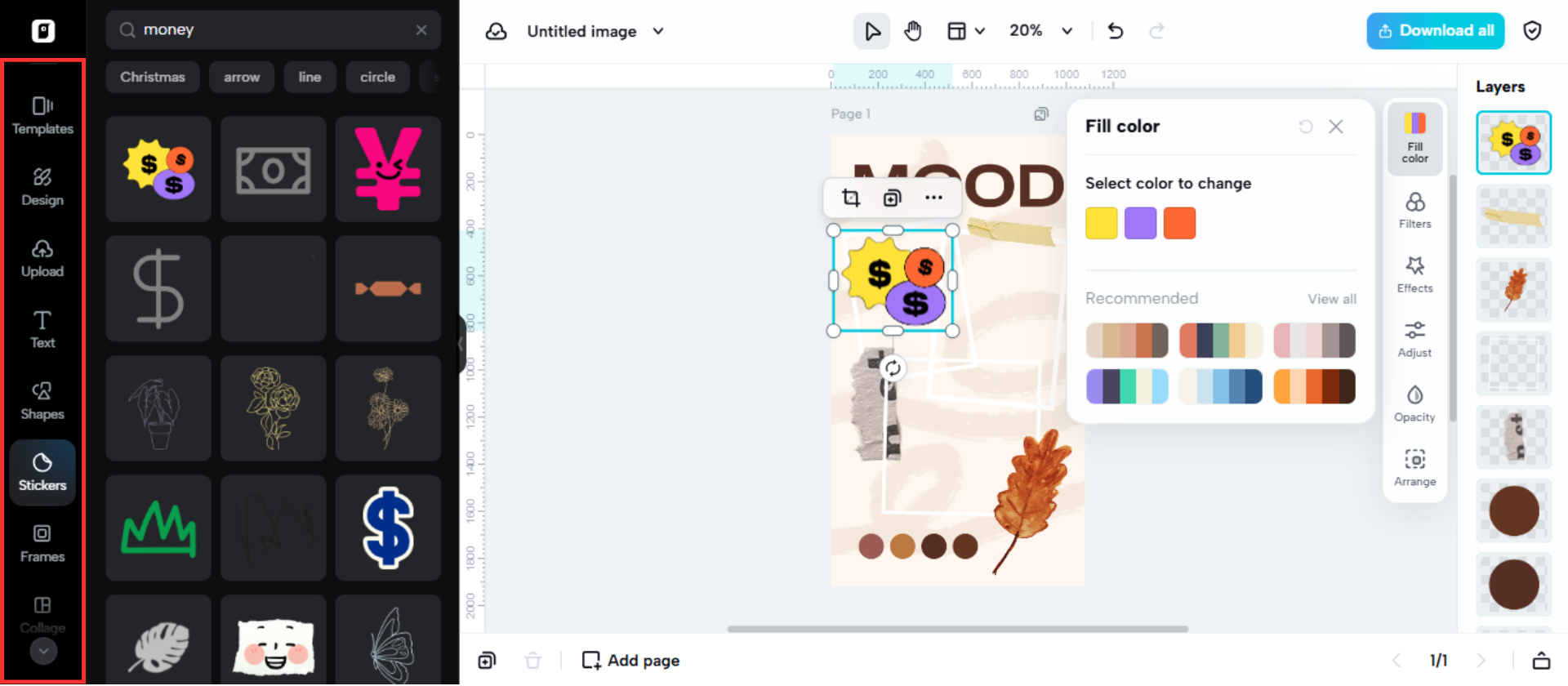Duplicate Page 1 using page header icon
This screenshot has height=686, width=1568.
[1041, 114]
